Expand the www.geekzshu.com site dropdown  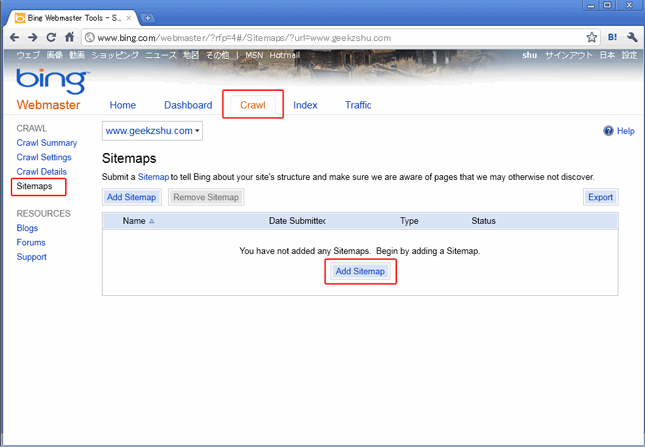[152, 131]
